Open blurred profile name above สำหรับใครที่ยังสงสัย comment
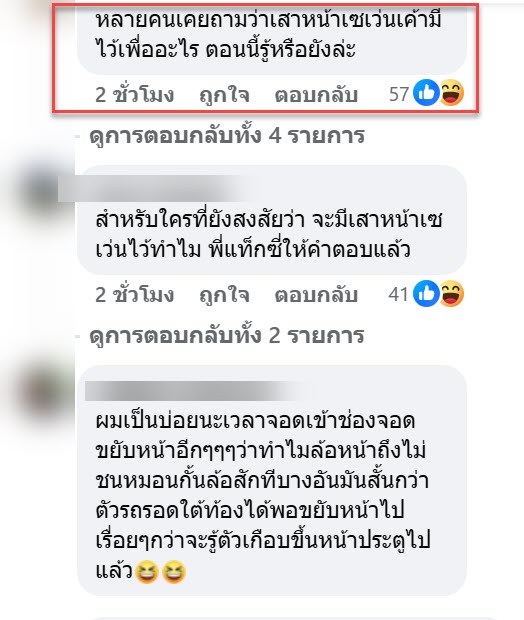Image resolution: width=524 pixels, height=620 pixels. click(x=152, y=189)
